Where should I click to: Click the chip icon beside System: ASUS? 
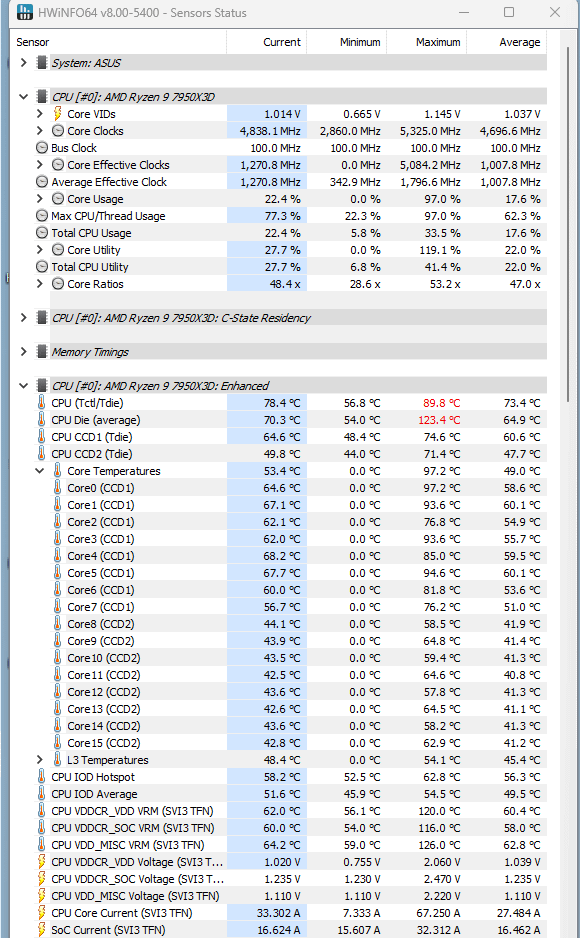pos(42,62)
